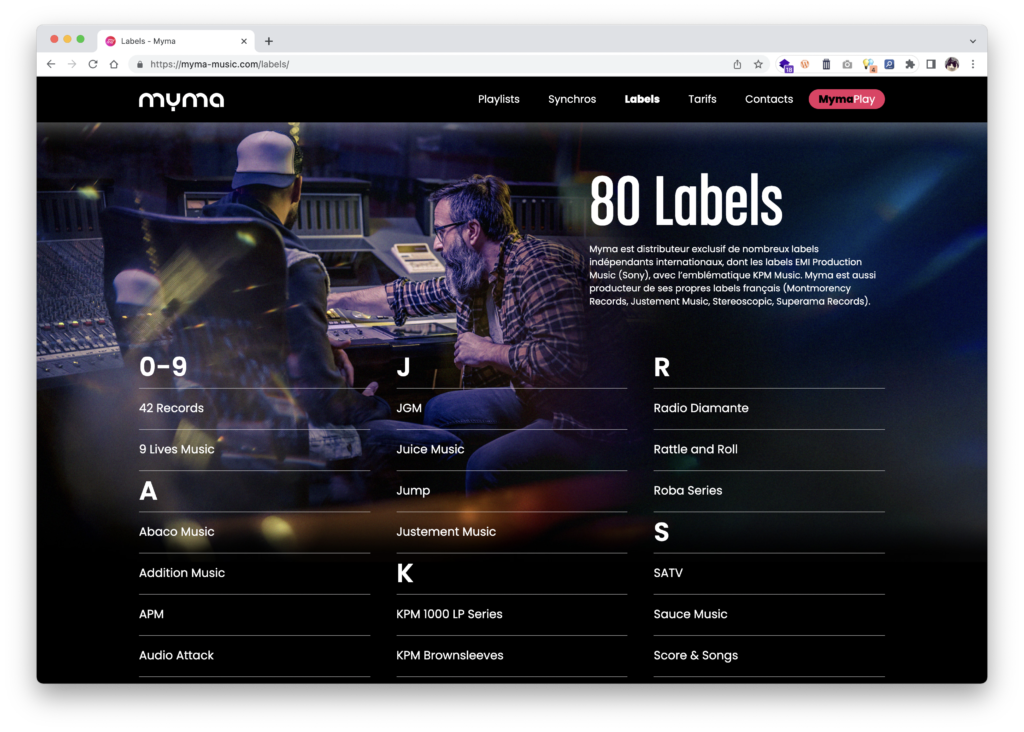Reload the page with the refresh icon
This screenshot has width=1024, height=732.
[93, 64]
